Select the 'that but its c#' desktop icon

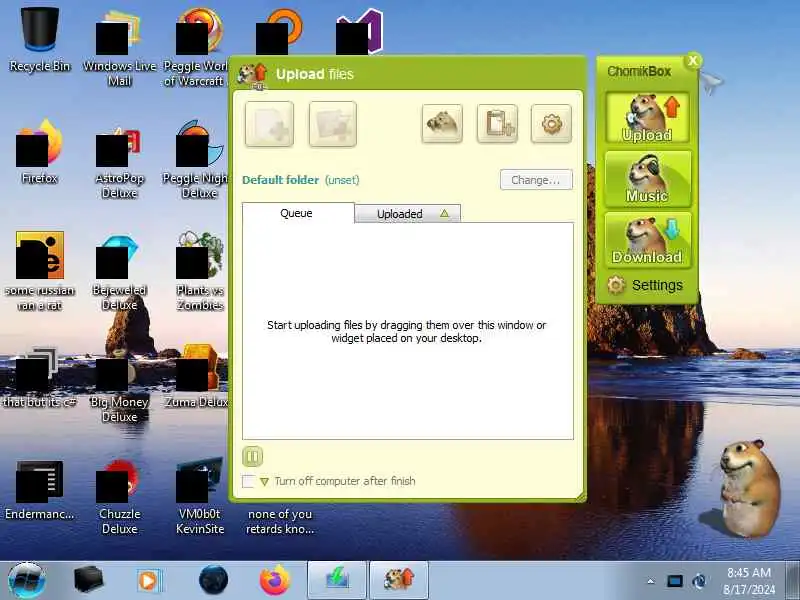[40, 379]
